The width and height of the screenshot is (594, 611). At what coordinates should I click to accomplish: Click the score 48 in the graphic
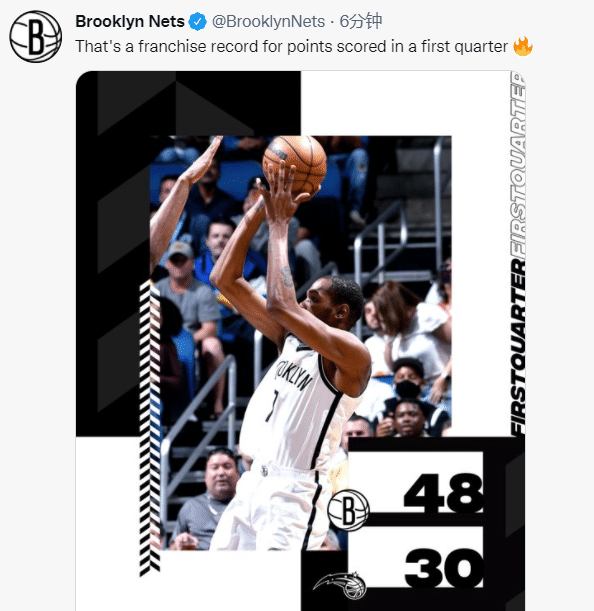point(444,493)
